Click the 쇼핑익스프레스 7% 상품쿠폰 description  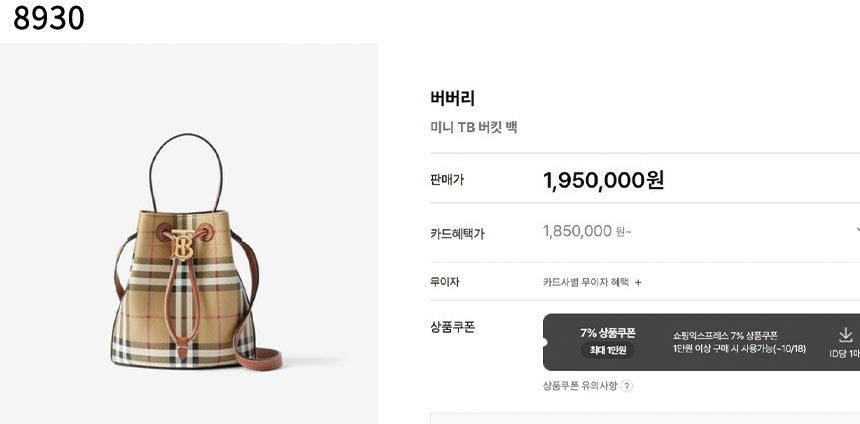726,335
